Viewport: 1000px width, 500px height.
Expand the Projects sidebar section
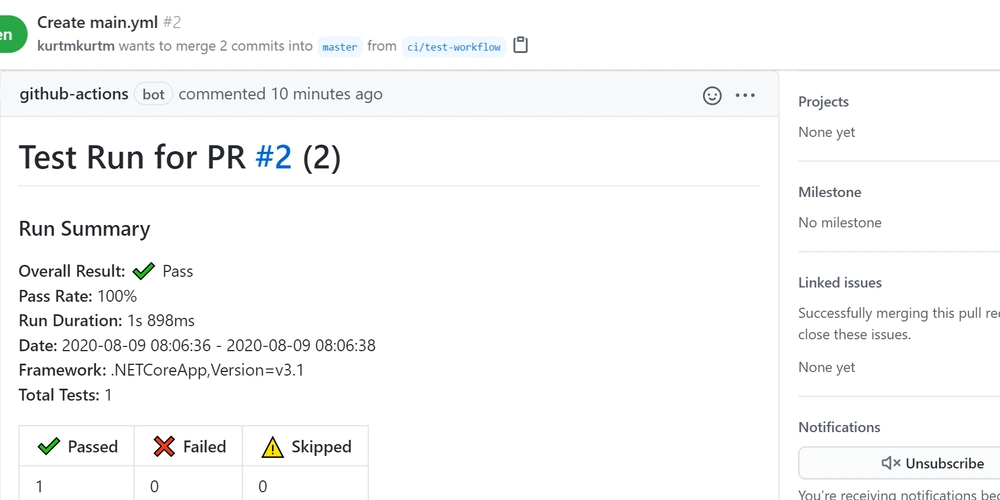[x=823, y=101]
